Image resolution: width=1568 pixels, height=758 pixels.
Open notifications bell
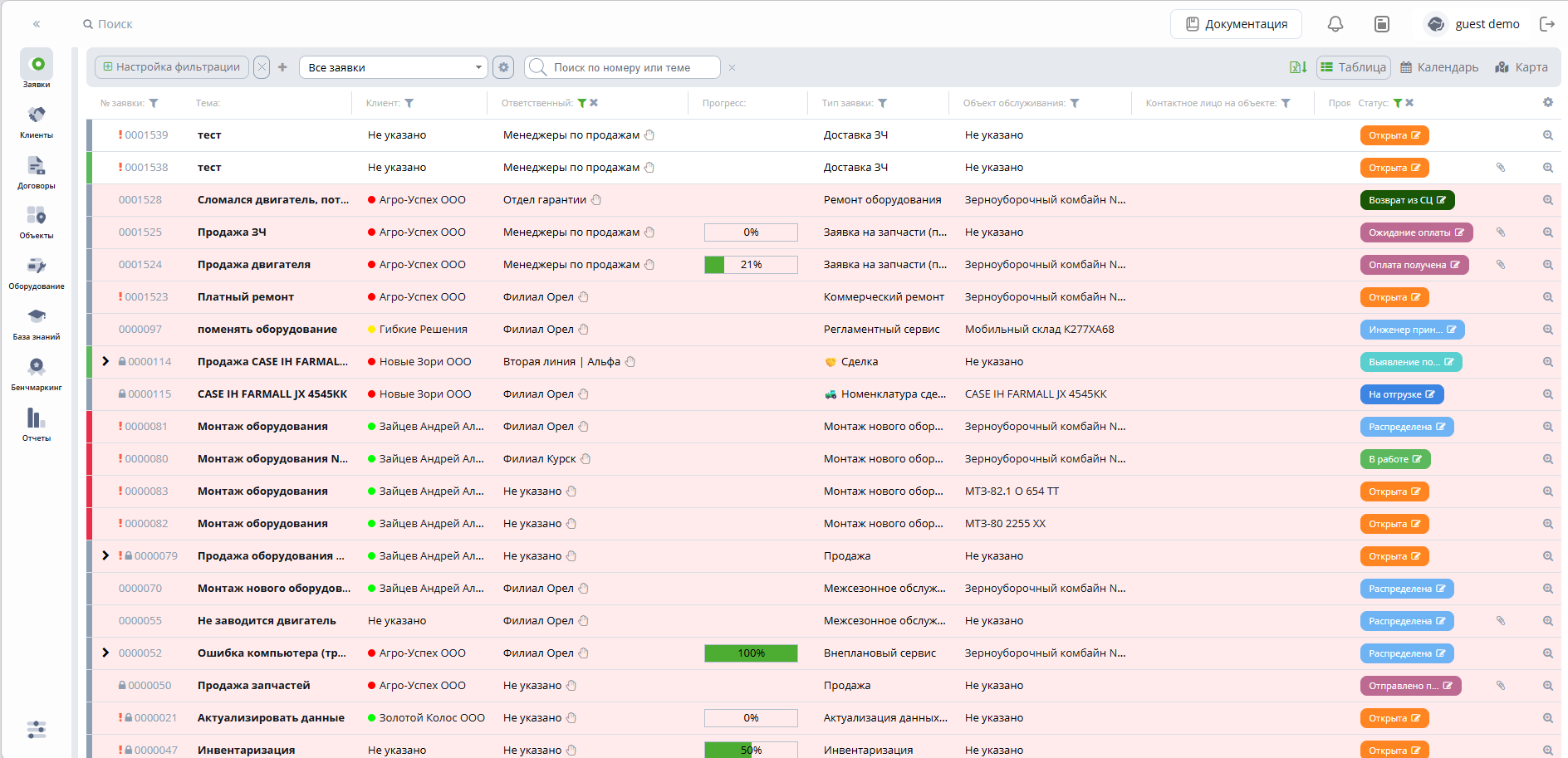(x=1335, y=24)
